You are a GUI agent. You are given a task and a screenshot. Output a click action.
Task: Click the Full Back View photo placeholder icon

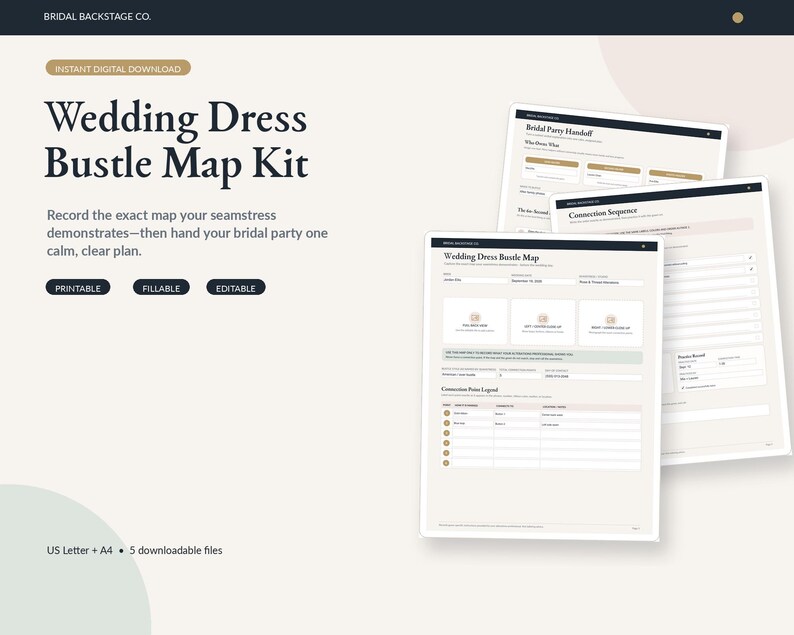click(x=475, y=318)
